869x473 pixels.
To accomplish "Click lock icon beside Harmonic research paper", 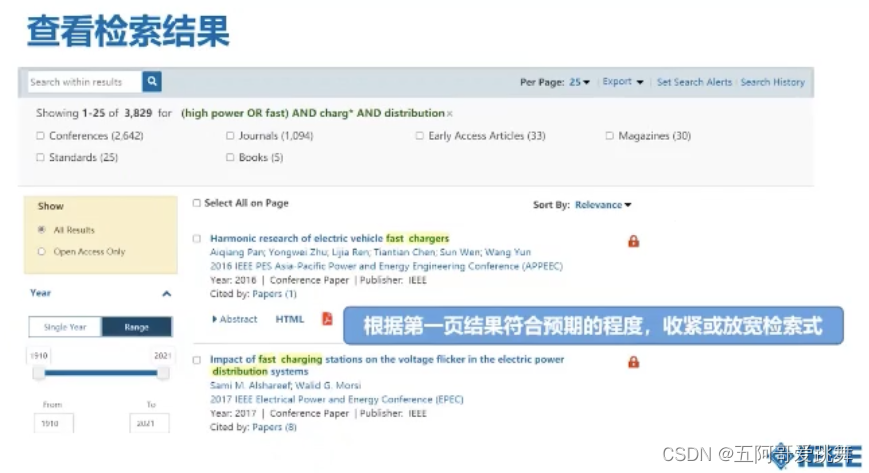I will pyautogui.click(x=633, y=241).
